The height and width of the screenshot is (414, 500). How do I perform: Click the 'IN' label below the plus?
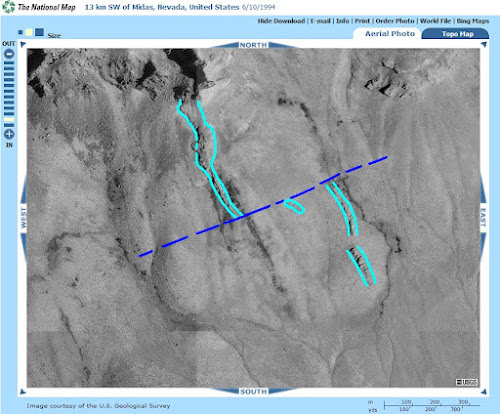pos(9,145)
